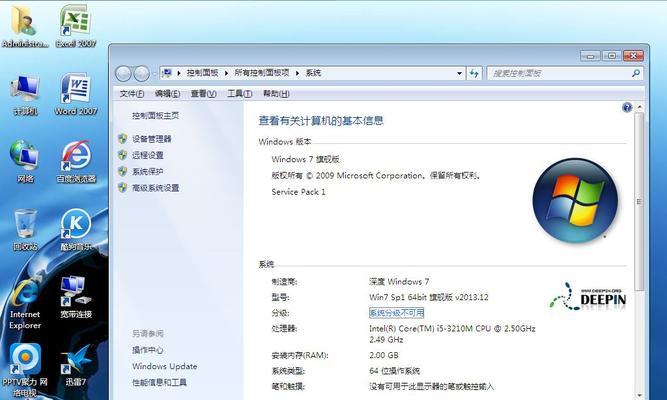The image size is (667, 400).
Task: Click the DEEPIN manufacturer logo
Action: [588, 296]
